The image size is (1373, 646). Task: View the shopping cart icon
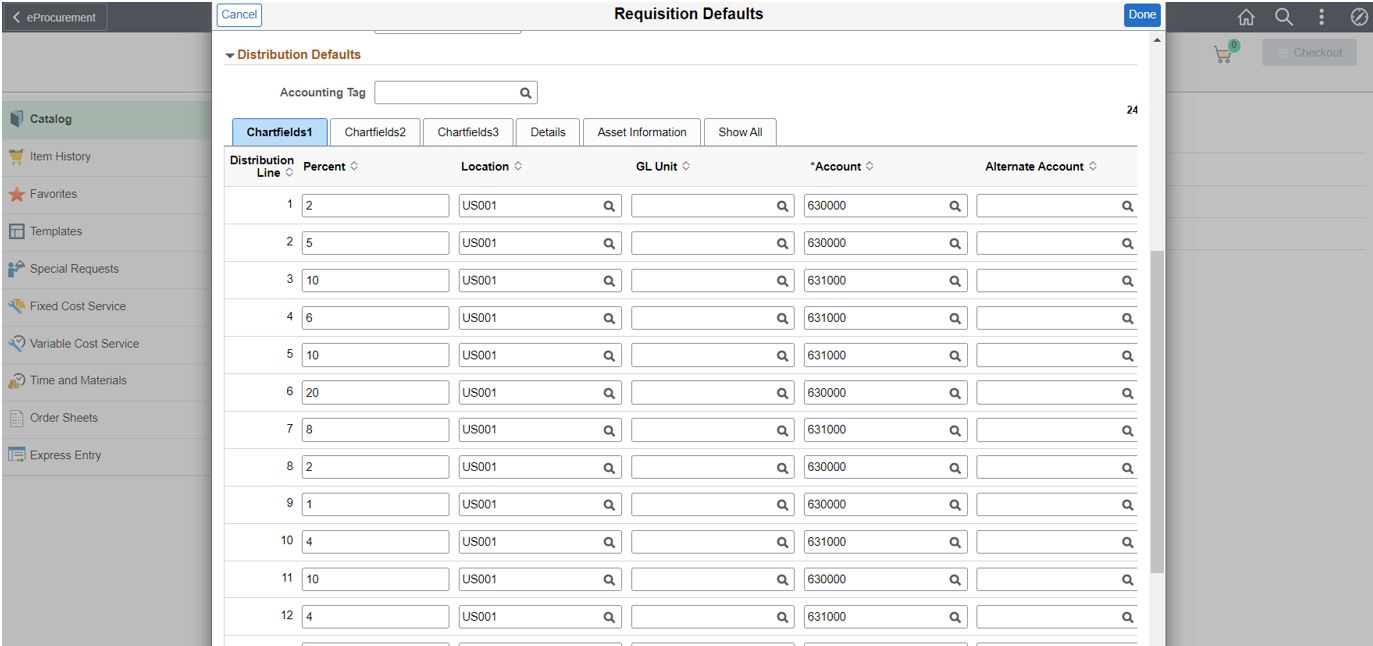click(1222, 53)
